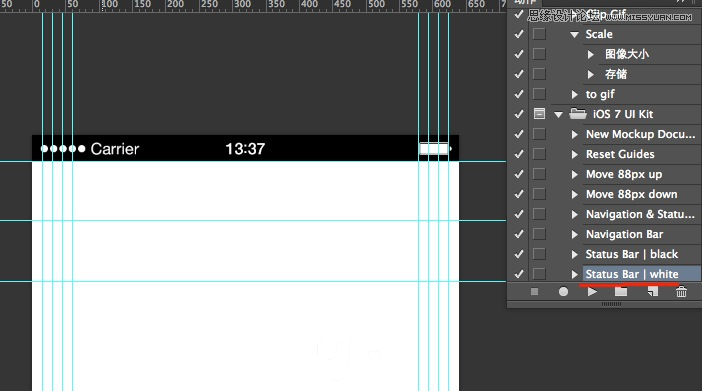Toggle the checkmark beside iOS 7 UI Kit

coord(519,114)
